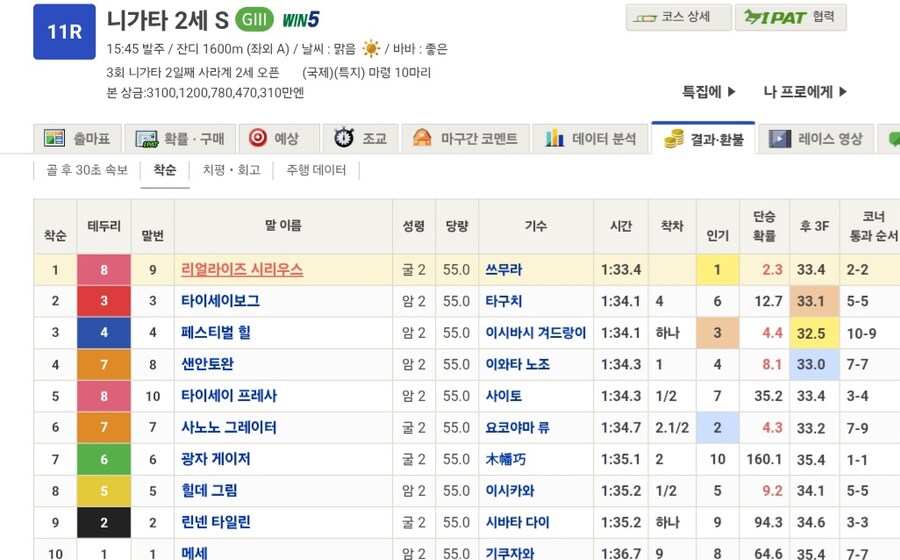900x560 pixels.
Task: Click the 11R race number badge
Action: pos(64,32)
